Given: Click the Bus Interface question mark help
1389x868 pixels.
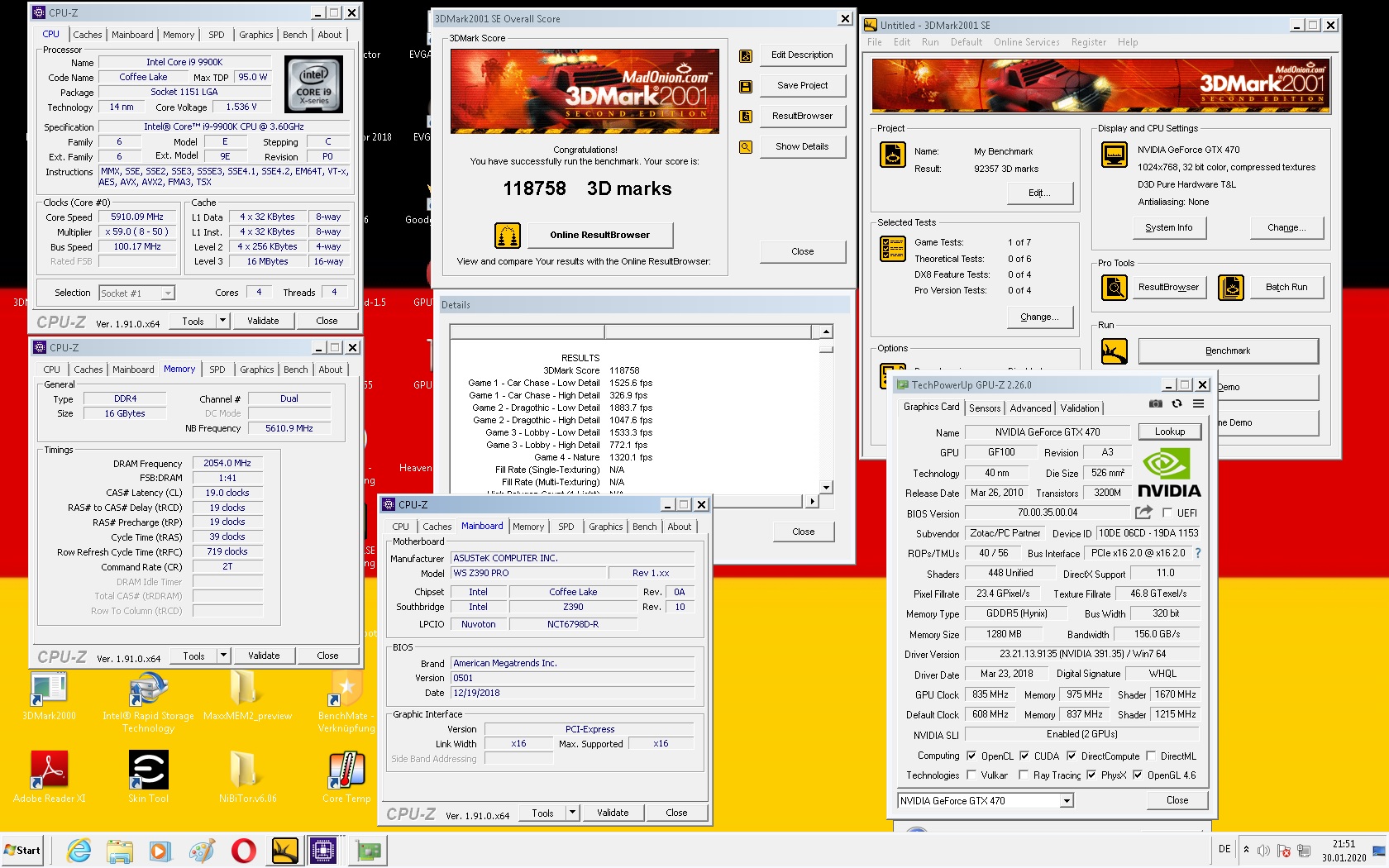Looking at the screenshot, I should point(1197,553).
